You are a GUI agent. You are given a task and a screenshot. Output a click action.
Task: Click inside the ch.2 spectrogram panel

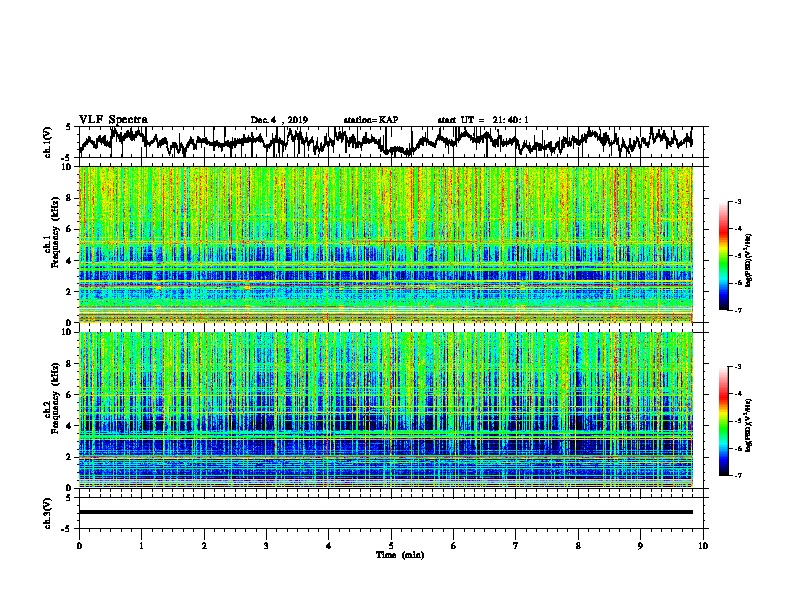point(386,410)
